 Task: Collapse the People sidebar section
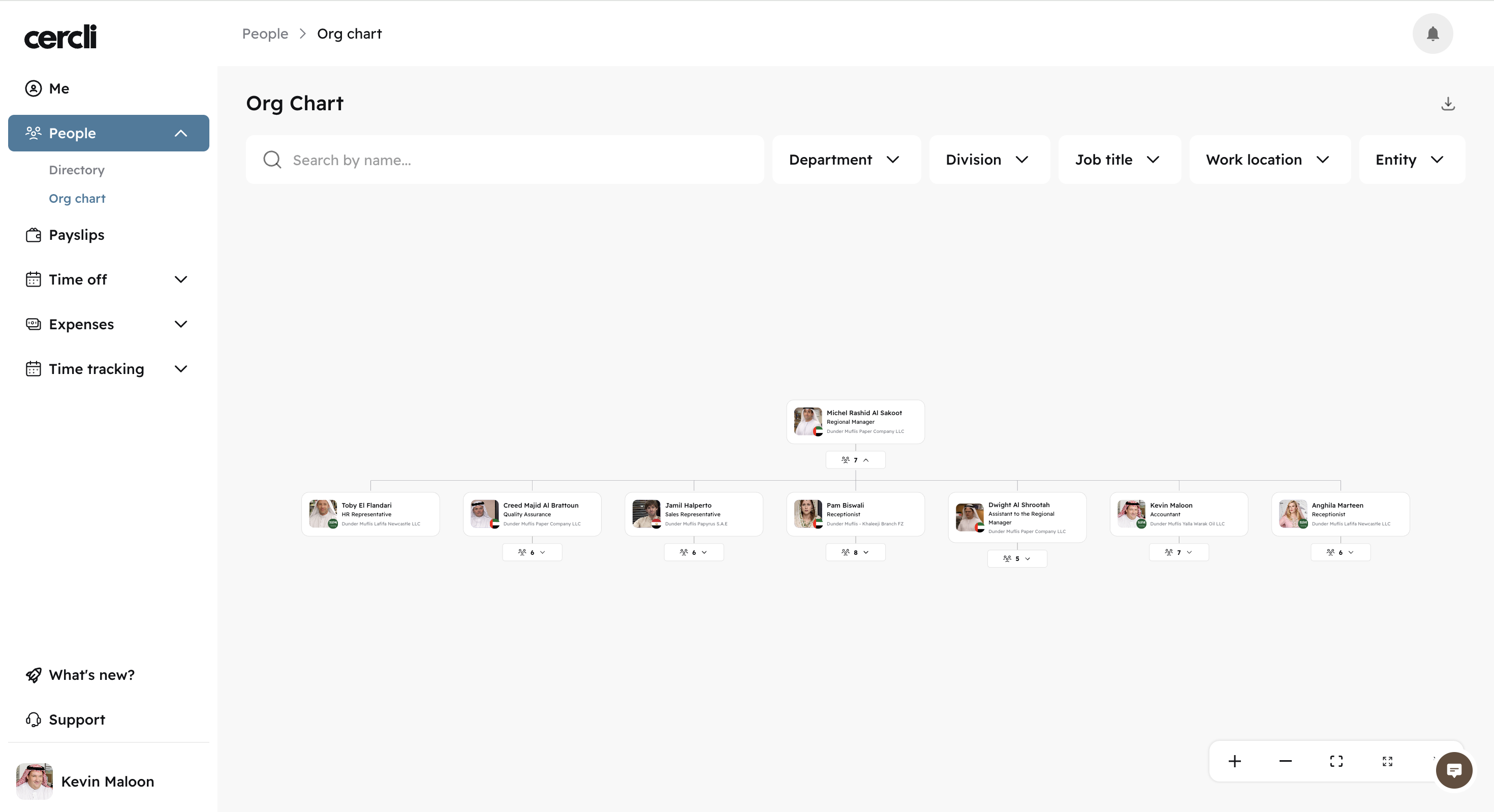pos(181,133)
